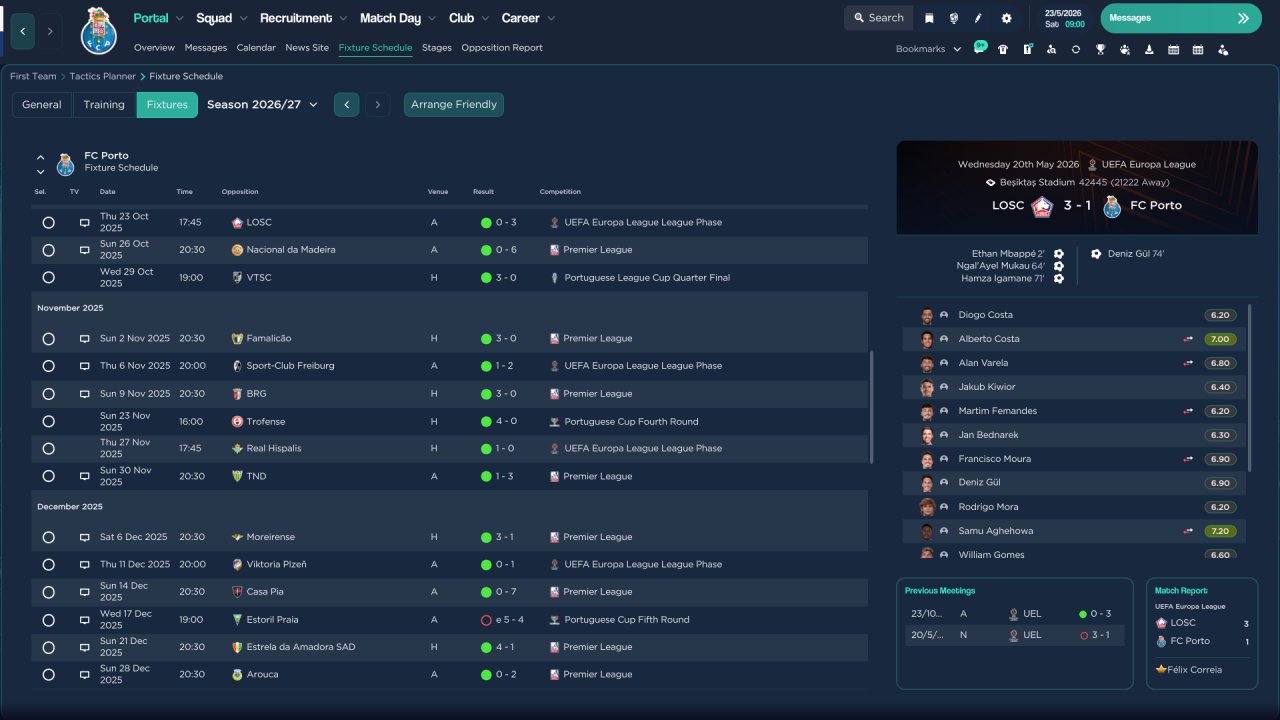Open the Career dropdown menu
The height and width of the screenshot is (720, 1280).
point(528,18)
